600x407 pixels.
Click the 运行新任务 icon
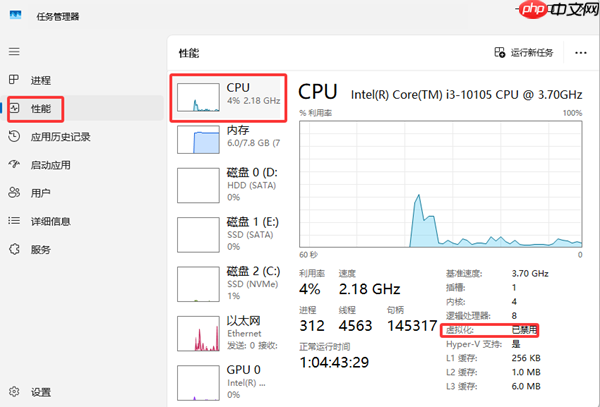point(499,52)
